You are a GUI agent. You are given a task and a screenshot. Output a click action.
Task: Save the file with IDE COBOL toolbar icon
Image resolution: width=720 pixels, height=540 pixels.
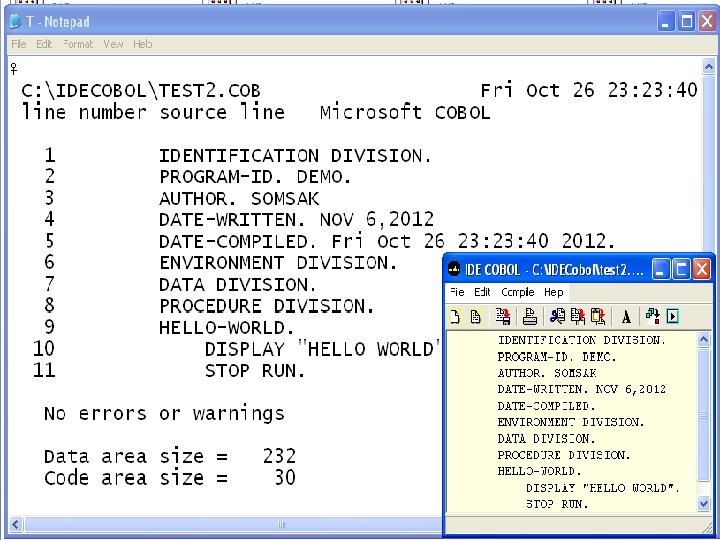pyautogui.click(x=503, y=316)
